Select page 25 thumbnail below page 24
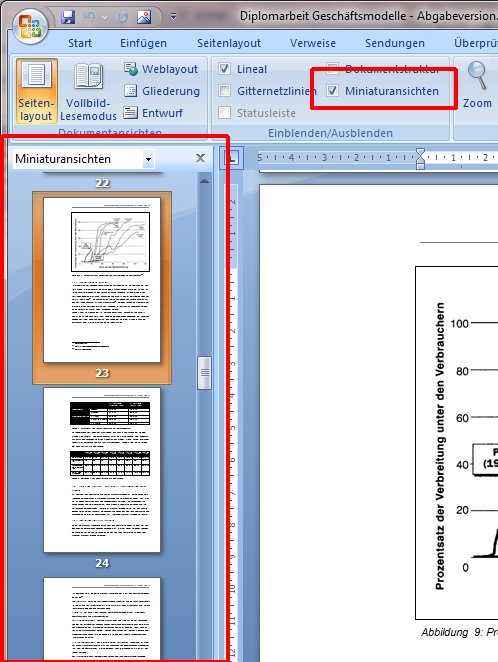This screenshot has height=662, width=498. tap(102, 619)
